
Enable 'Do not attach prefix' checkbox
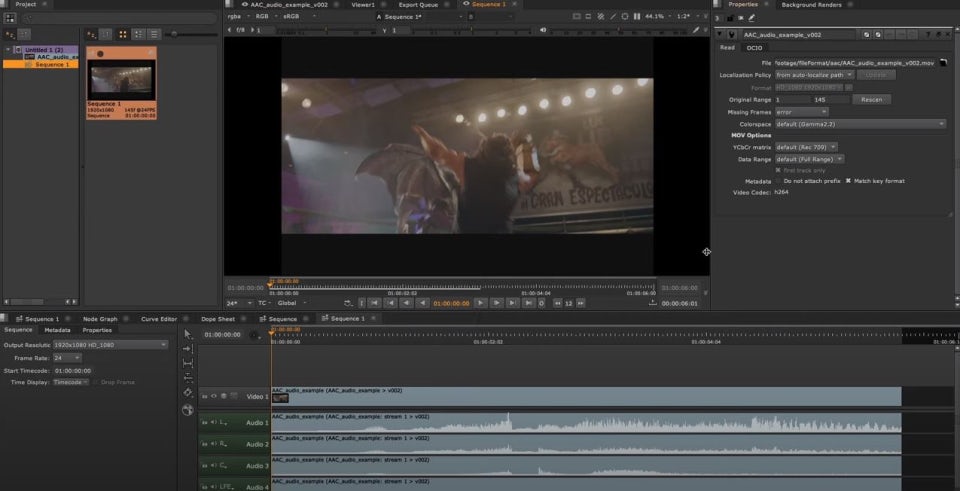click(776, 181)
